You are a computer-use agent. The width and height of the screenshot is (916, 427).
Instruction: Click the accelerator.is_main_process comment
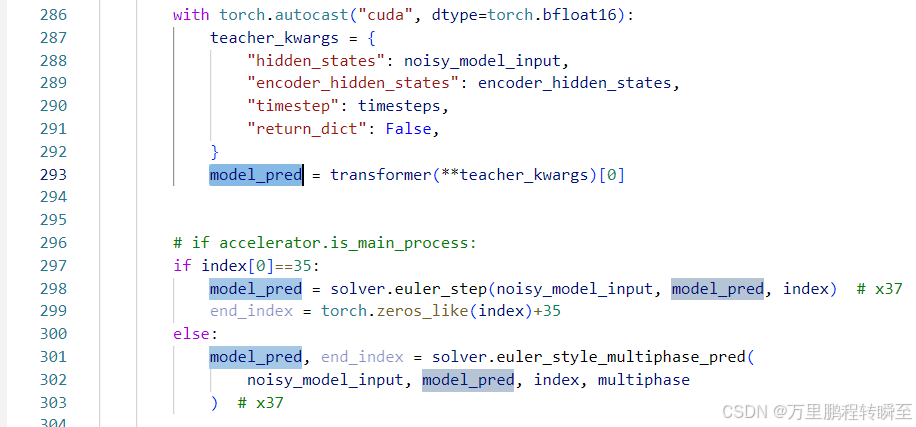[325, 243]
